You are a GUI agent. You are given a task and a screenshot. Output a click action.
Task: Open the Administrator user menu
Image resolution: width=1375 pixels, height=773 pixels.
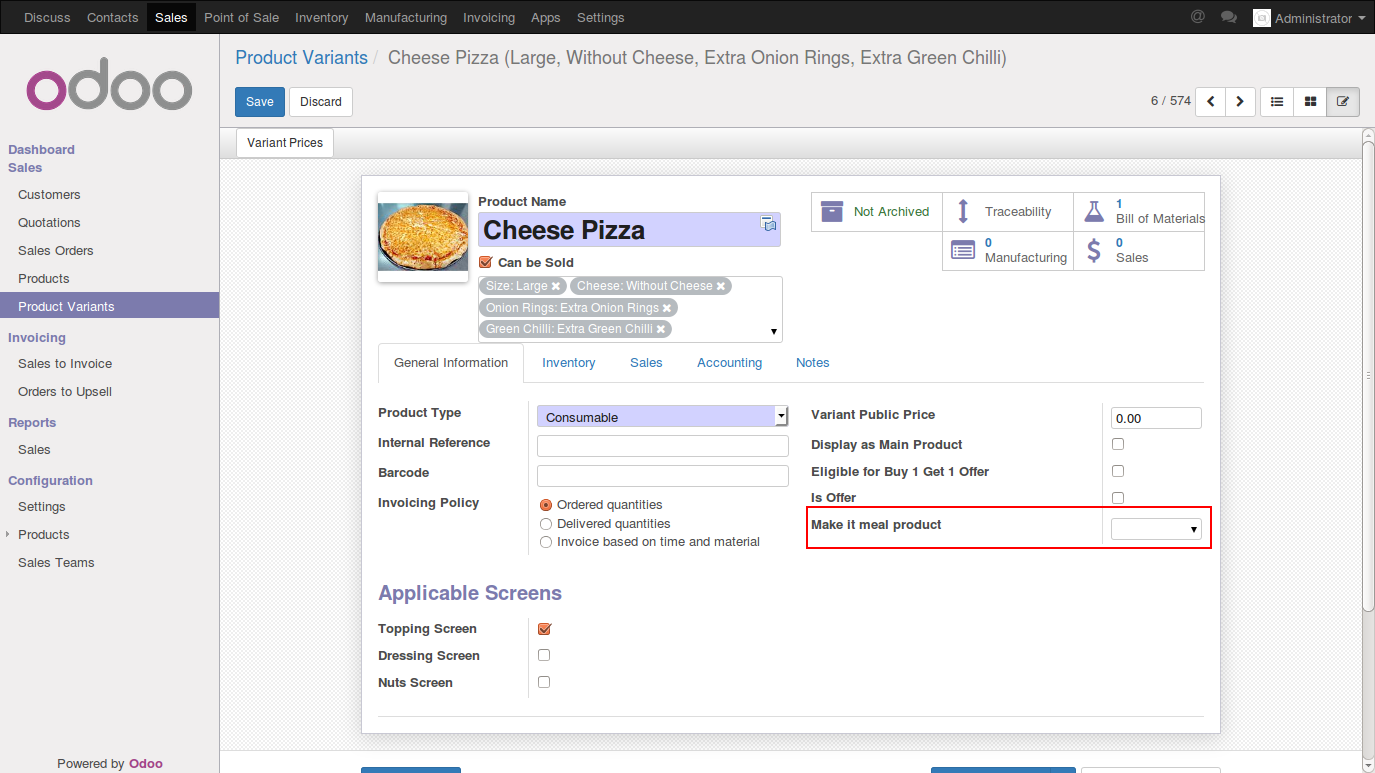pyautogui.click(x=1309, y=18)
